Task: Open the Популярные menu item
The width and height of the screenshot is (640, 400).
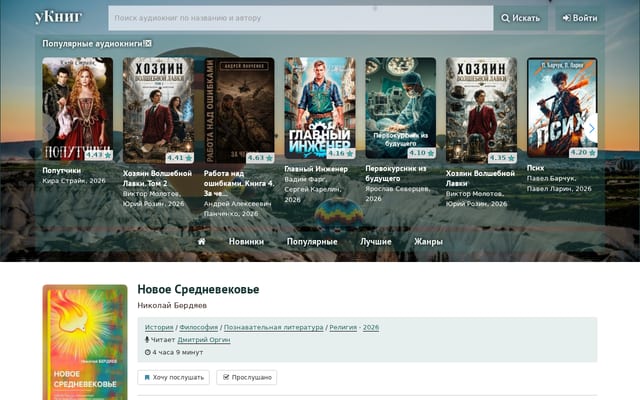Action: point(312,242)
